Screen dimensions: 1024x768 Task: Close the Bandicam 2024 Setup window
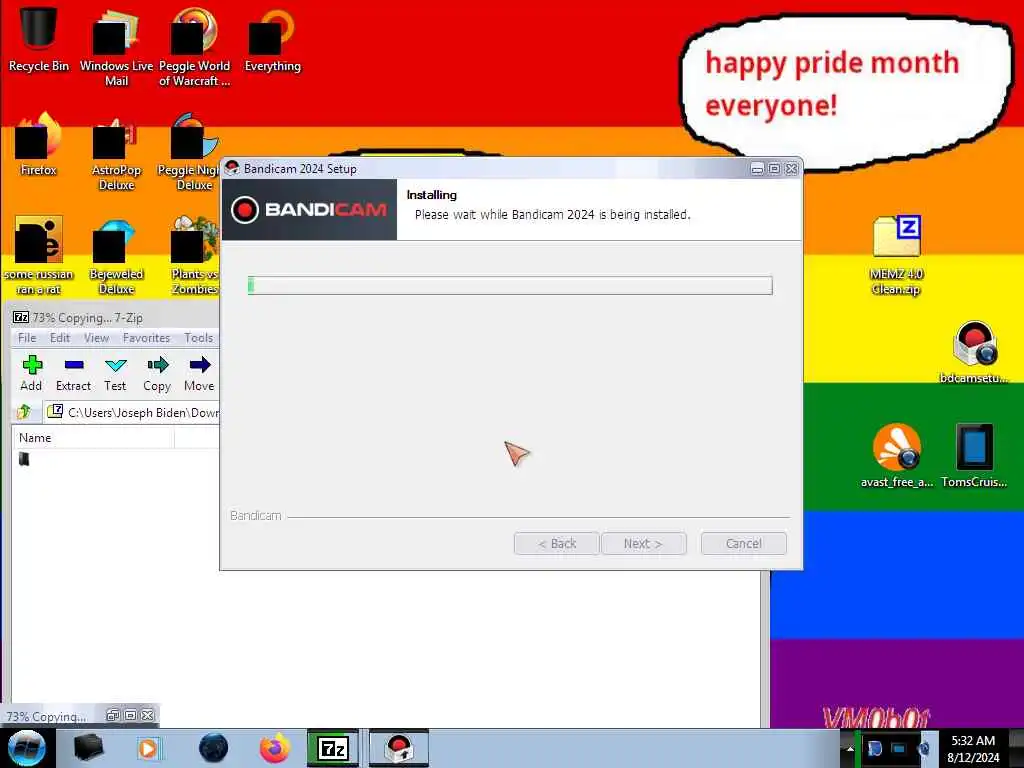[792, 169]
